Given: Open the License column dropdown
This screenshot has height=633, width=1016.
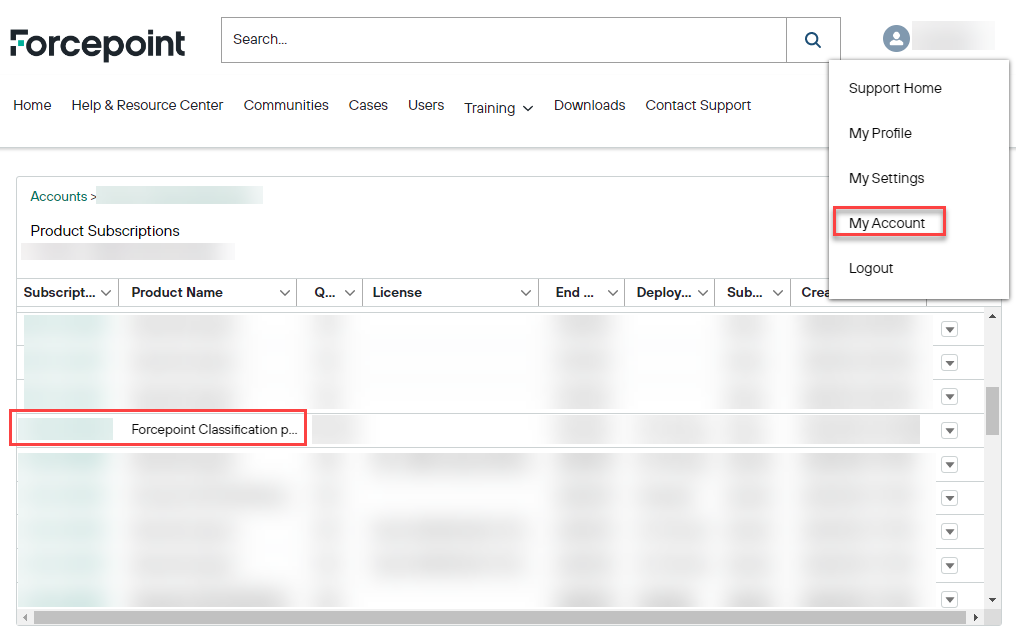Looking at the screenshot, I should pyautogui.click(x=527, y=292).
